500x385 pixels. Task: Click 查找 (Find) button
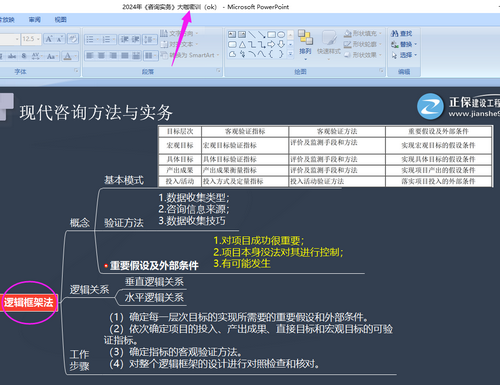pos(402,33)
